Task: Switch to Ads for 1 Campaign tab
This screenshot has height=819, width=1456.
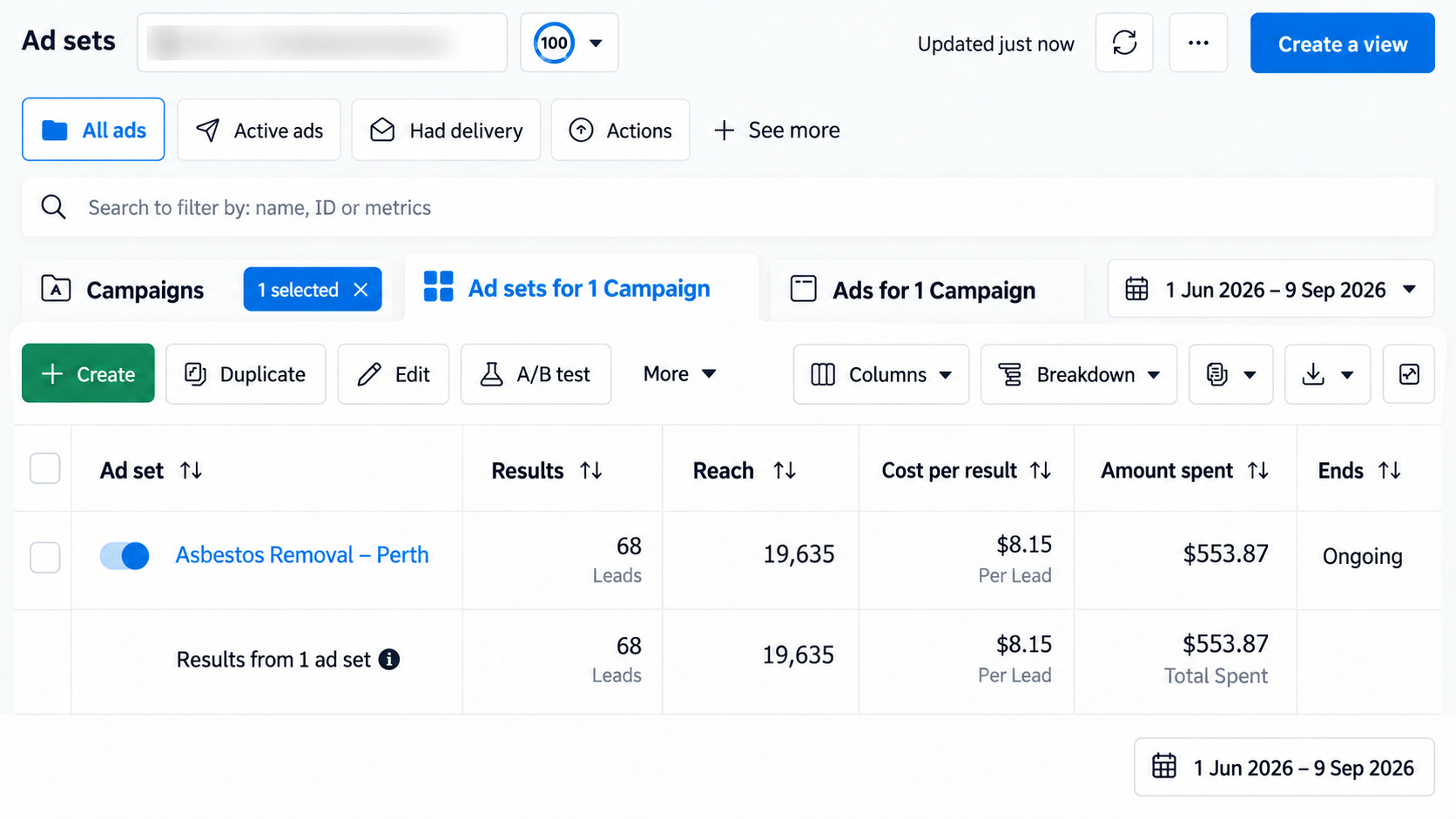Action: click(x=927, y=290)
